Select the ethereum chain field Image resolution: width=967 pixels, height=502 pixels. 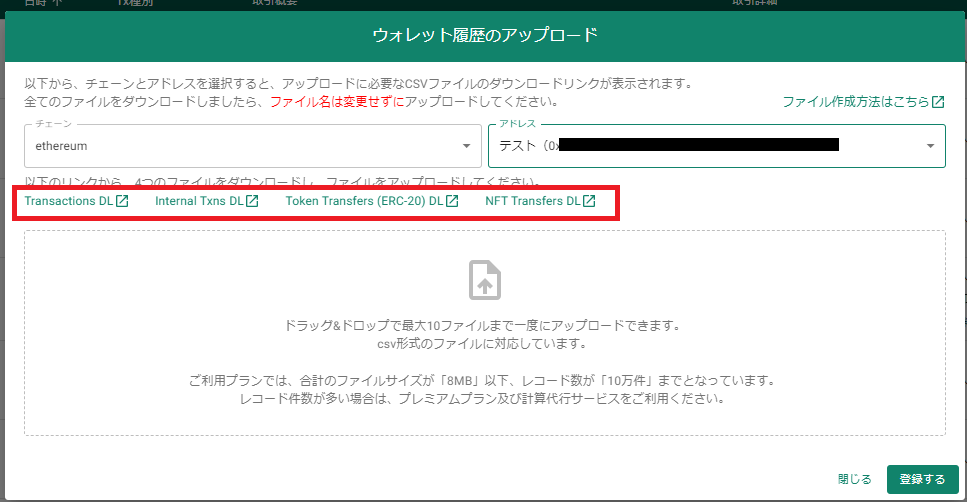(x=253, y=146)
